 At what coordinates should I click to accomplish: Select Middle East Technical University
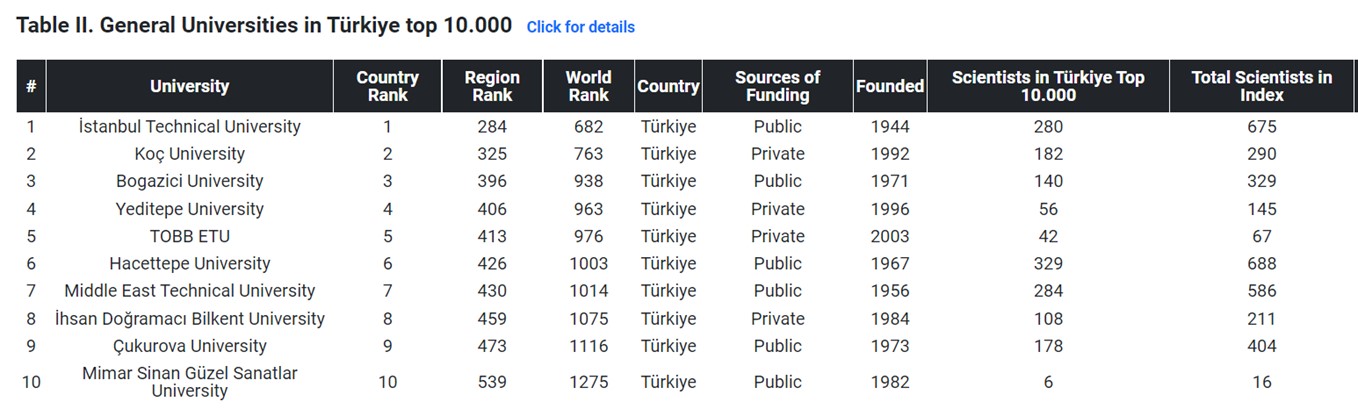[190, 291]
